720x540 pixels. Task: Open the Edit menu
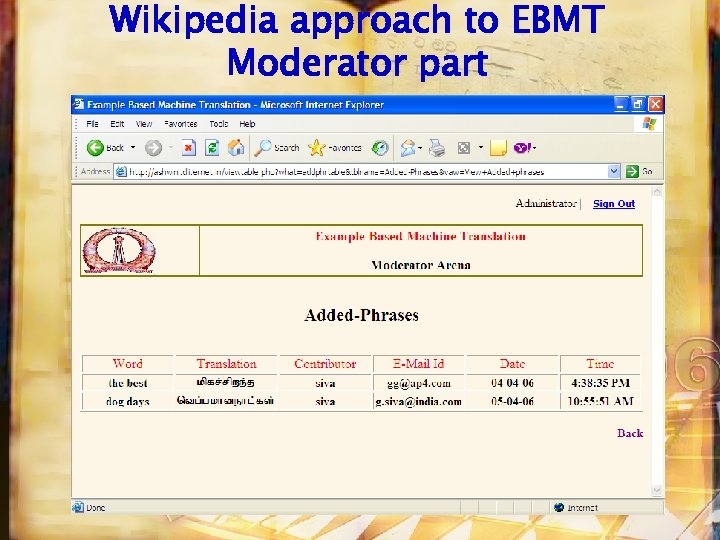click(x=117, y=124)
